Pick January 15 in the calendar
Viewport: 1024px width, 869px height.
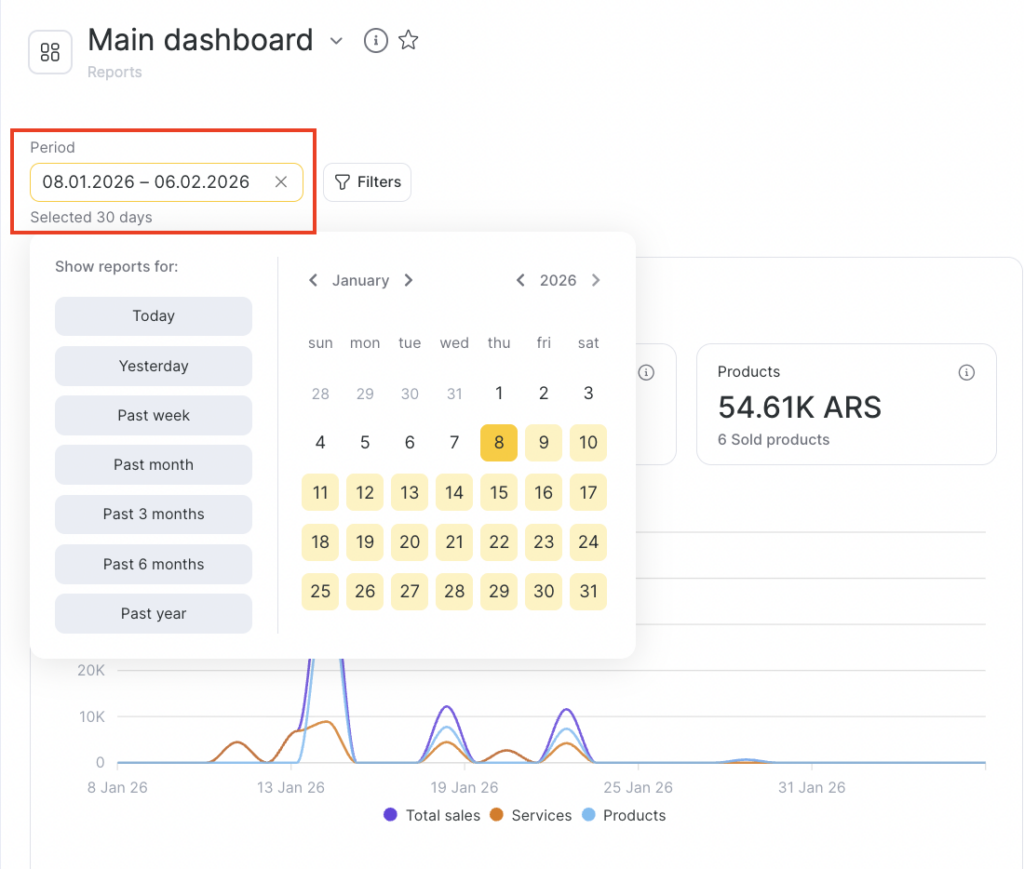click(499, 492)
